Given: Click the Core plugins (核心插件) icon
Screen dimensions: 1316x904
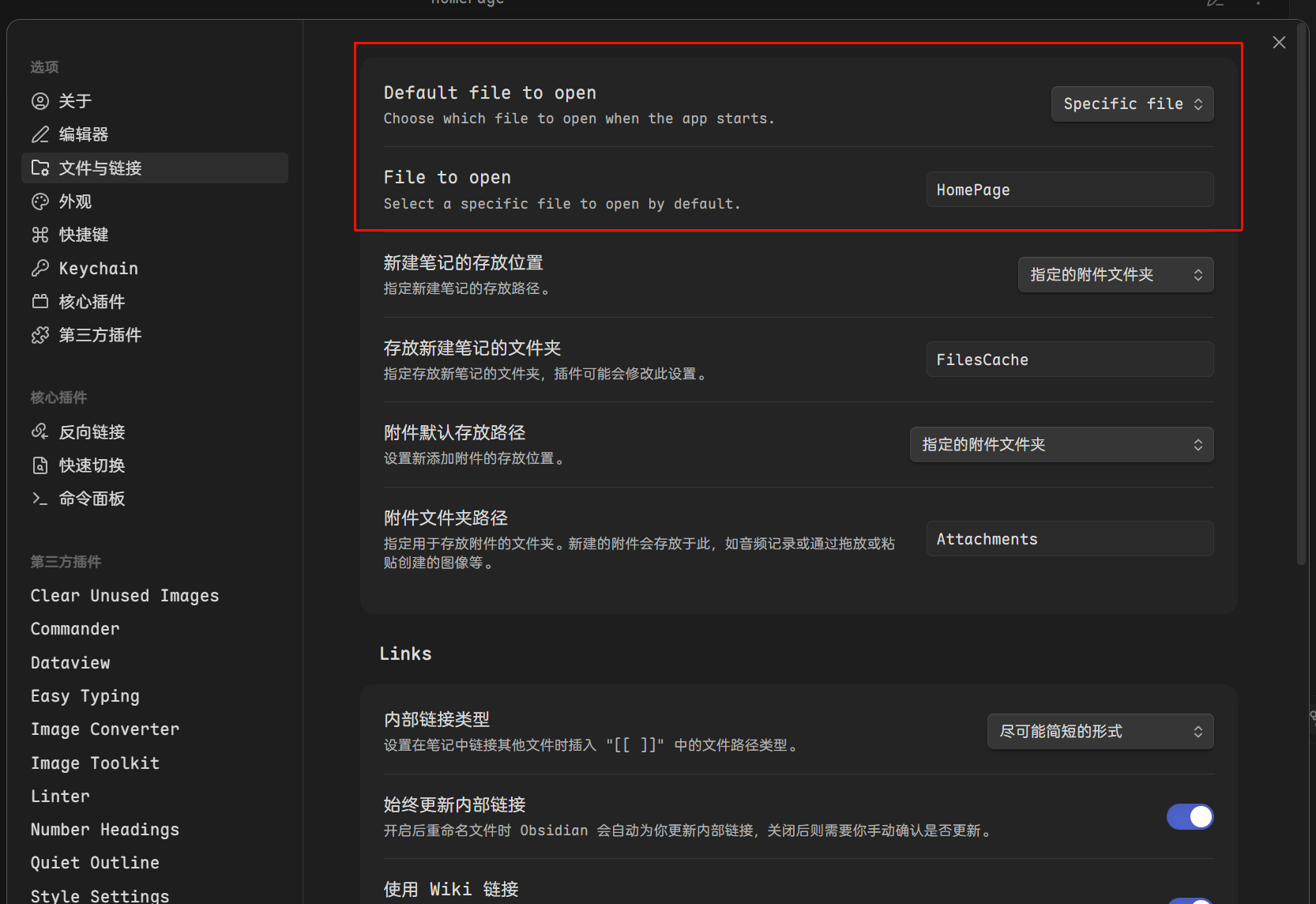Looking at the screenshot, I should (40, 302).
